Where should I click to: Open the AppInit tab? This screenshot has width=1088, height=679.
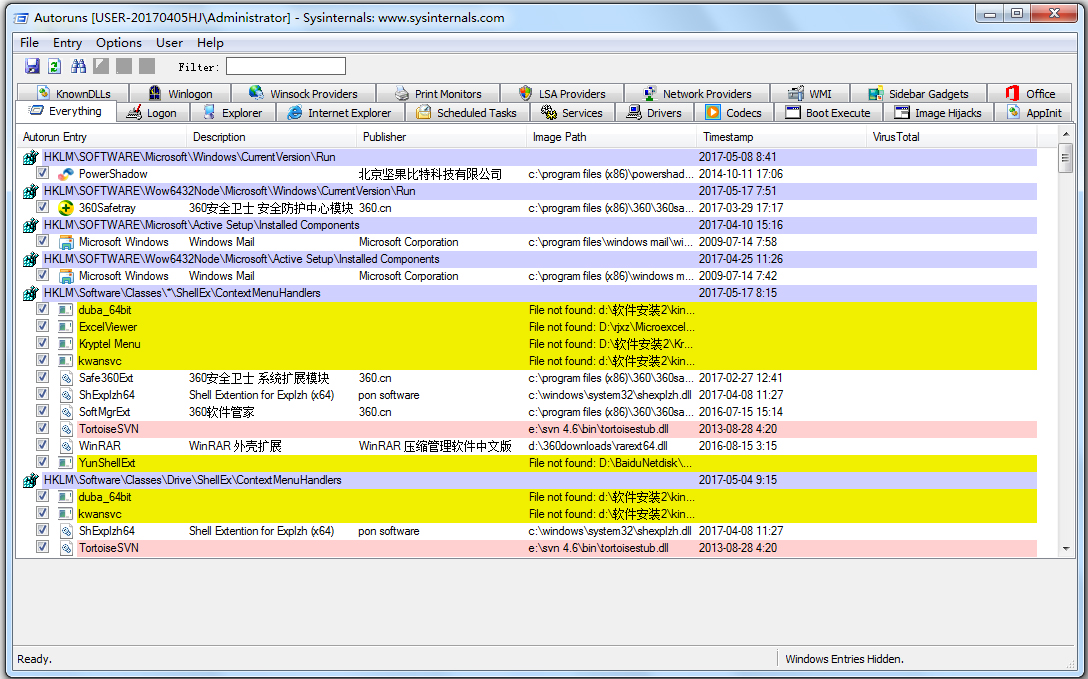click(x=1034, y=112)
